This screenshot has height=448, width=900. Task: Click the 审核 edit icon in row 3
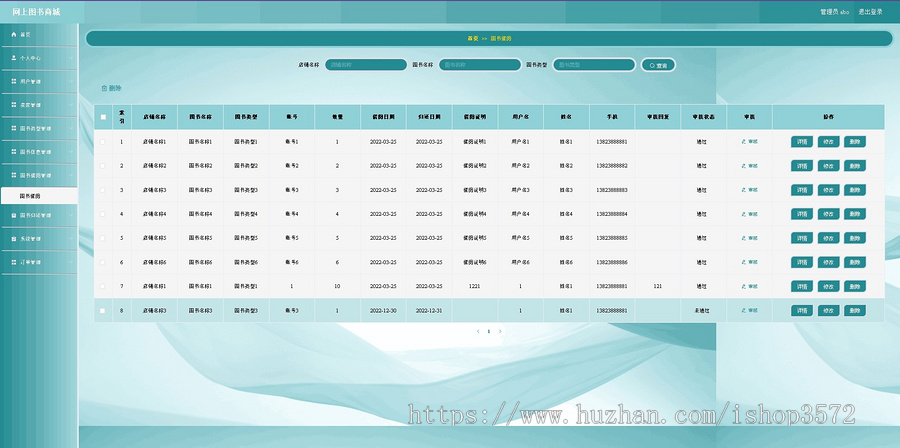743,189
